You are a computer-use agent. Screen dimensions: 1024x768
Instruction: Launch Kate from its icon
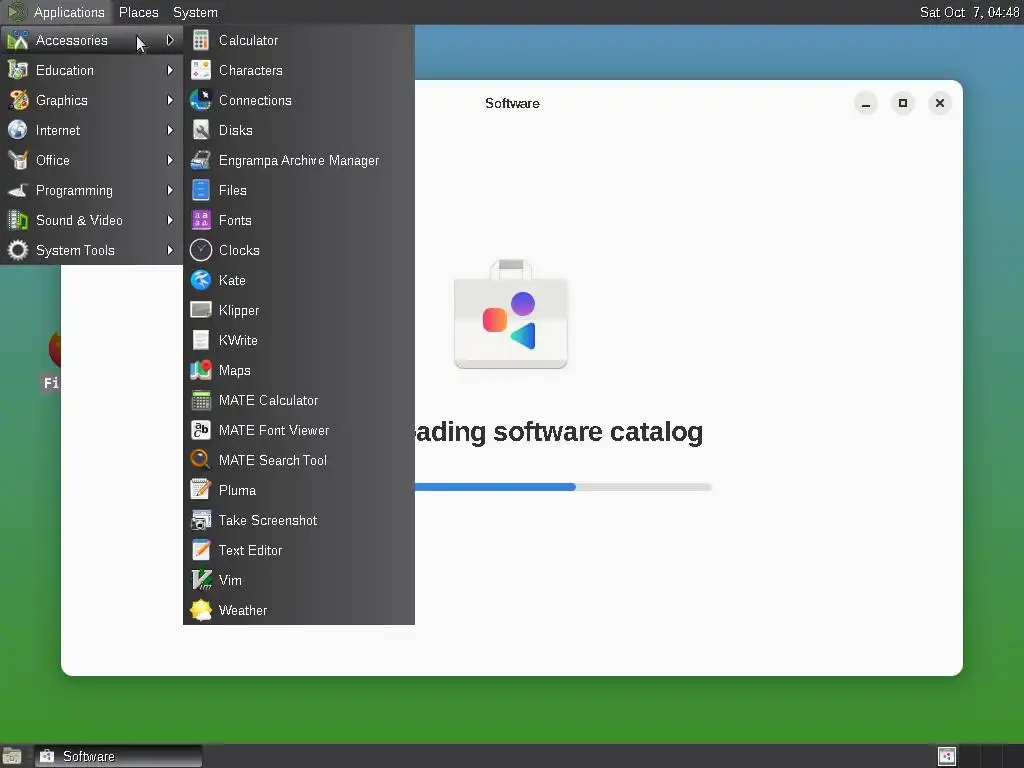[x=200, y=280]
